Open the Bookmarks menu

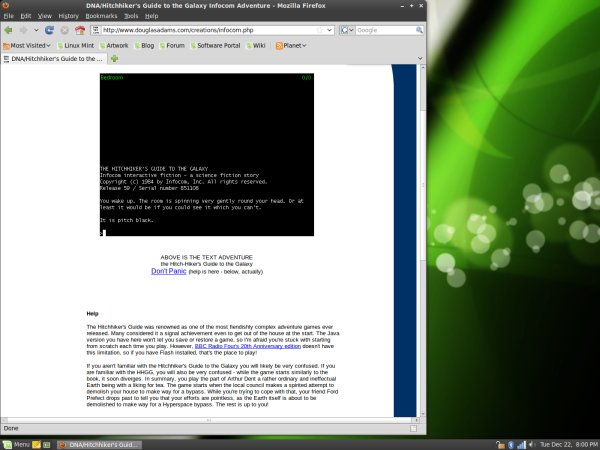(x=101, y=16)
